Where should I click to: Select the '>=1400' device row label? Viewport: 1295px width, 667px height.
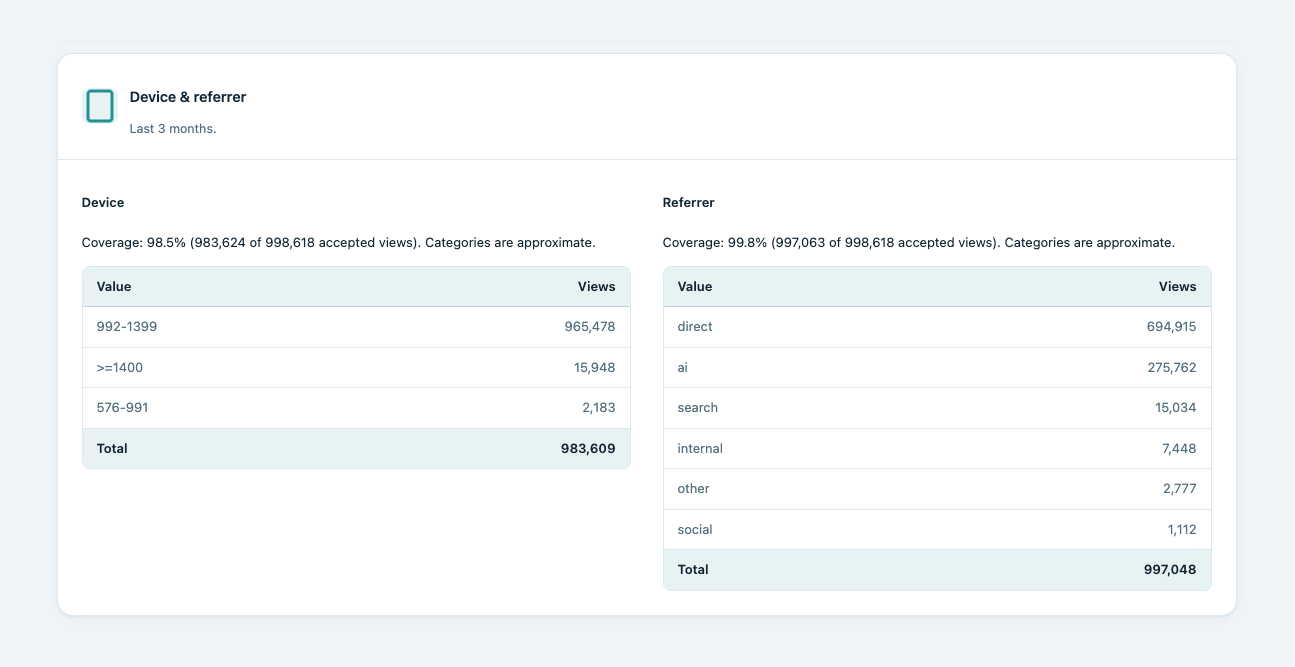coord(120,367)
